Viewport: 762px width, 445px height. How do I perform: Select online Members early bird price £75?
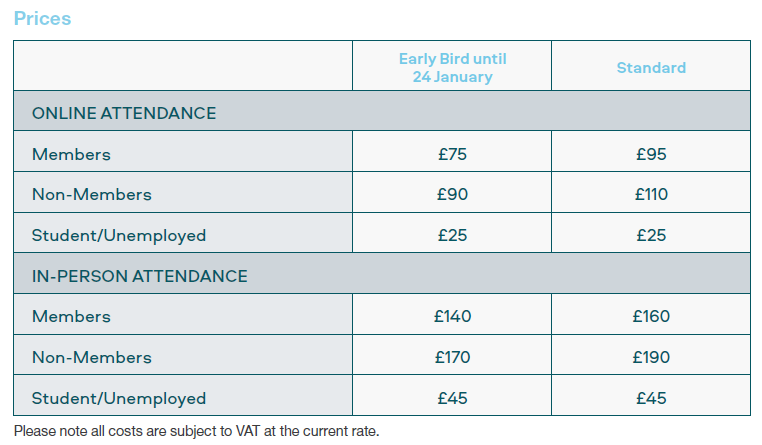pyautogui.click(x=452, y=154)
